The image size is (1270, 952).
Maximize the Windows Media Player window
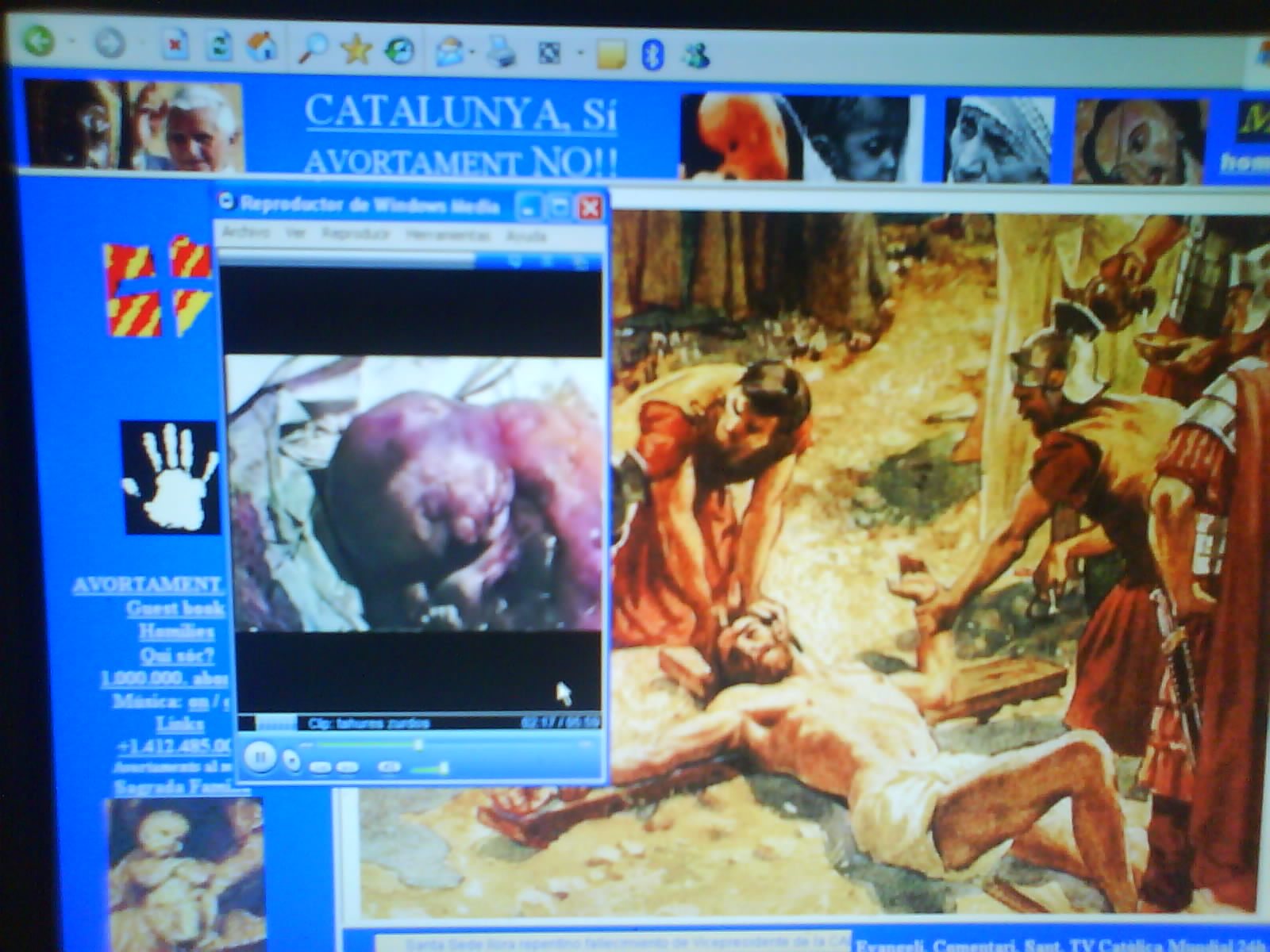click(559, 207)
